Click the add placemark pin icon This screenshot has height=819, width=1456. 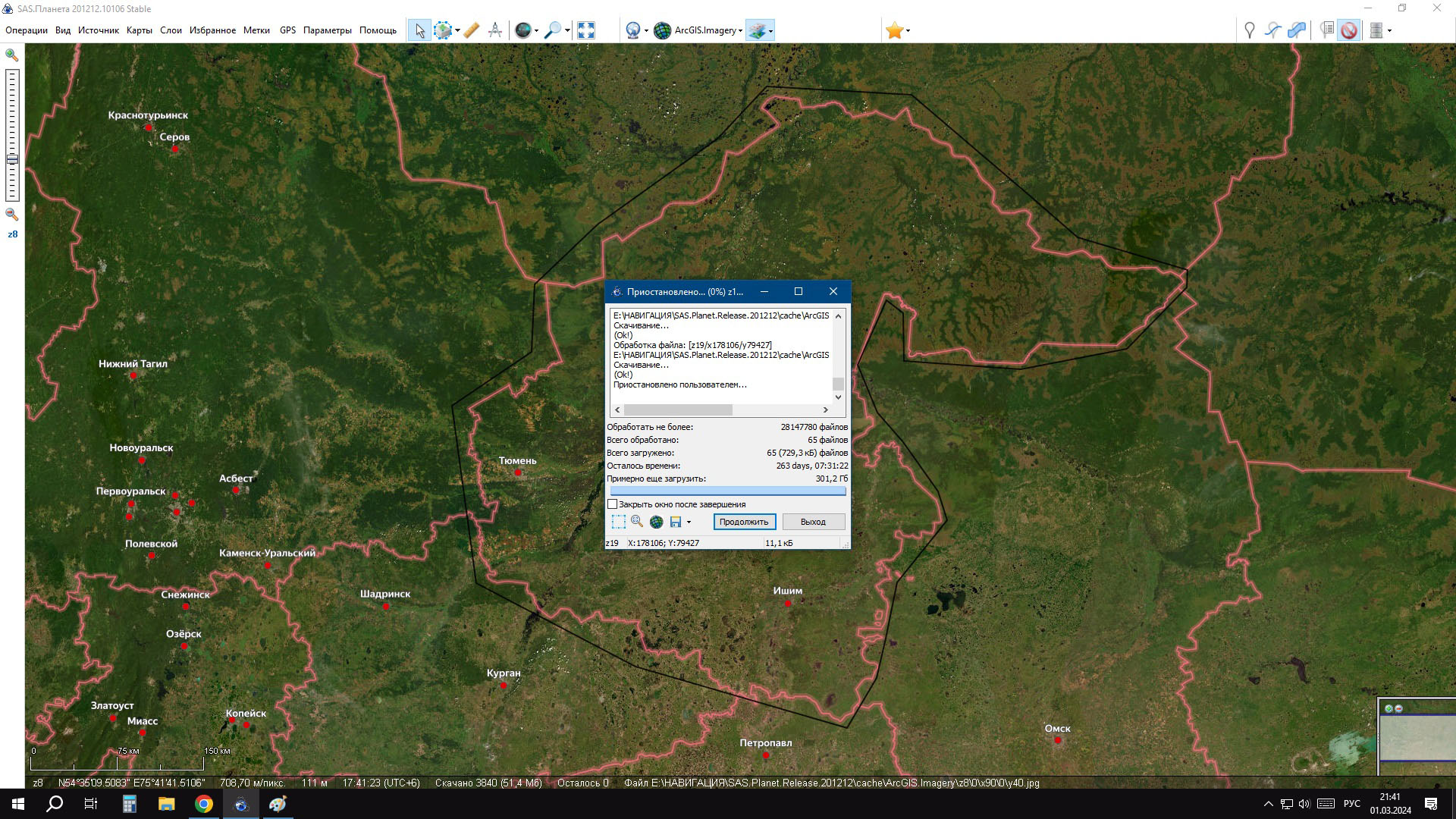[x=1249, y=30]
